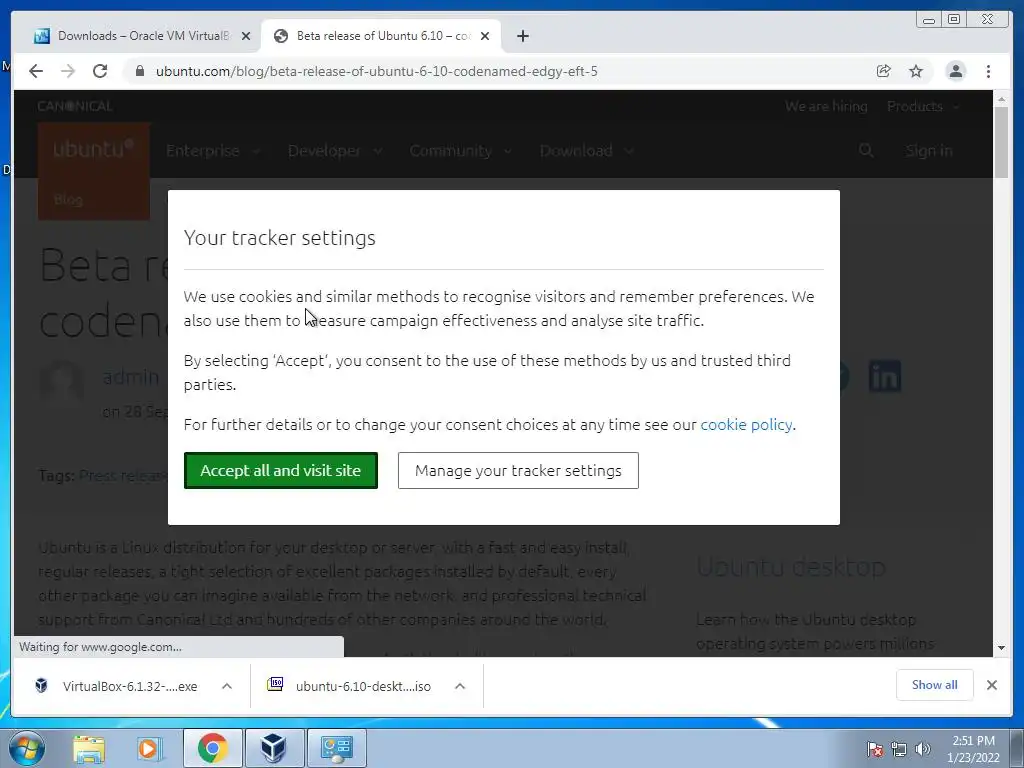Expand options chevron for VirtualBox exe download
This screenshot has height=768, width=1024.
pyautogui.click(x=227, y=686)
